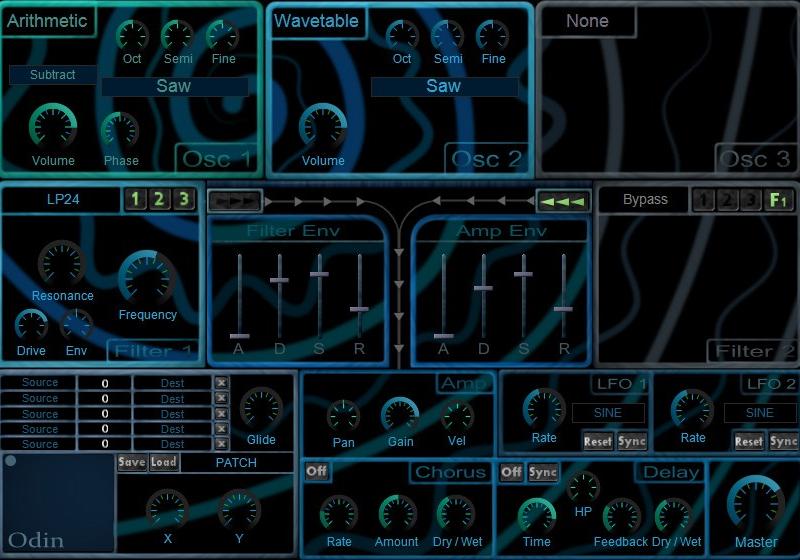
Task: Click the Filter 1 Resonance knob
Action: 62,264
